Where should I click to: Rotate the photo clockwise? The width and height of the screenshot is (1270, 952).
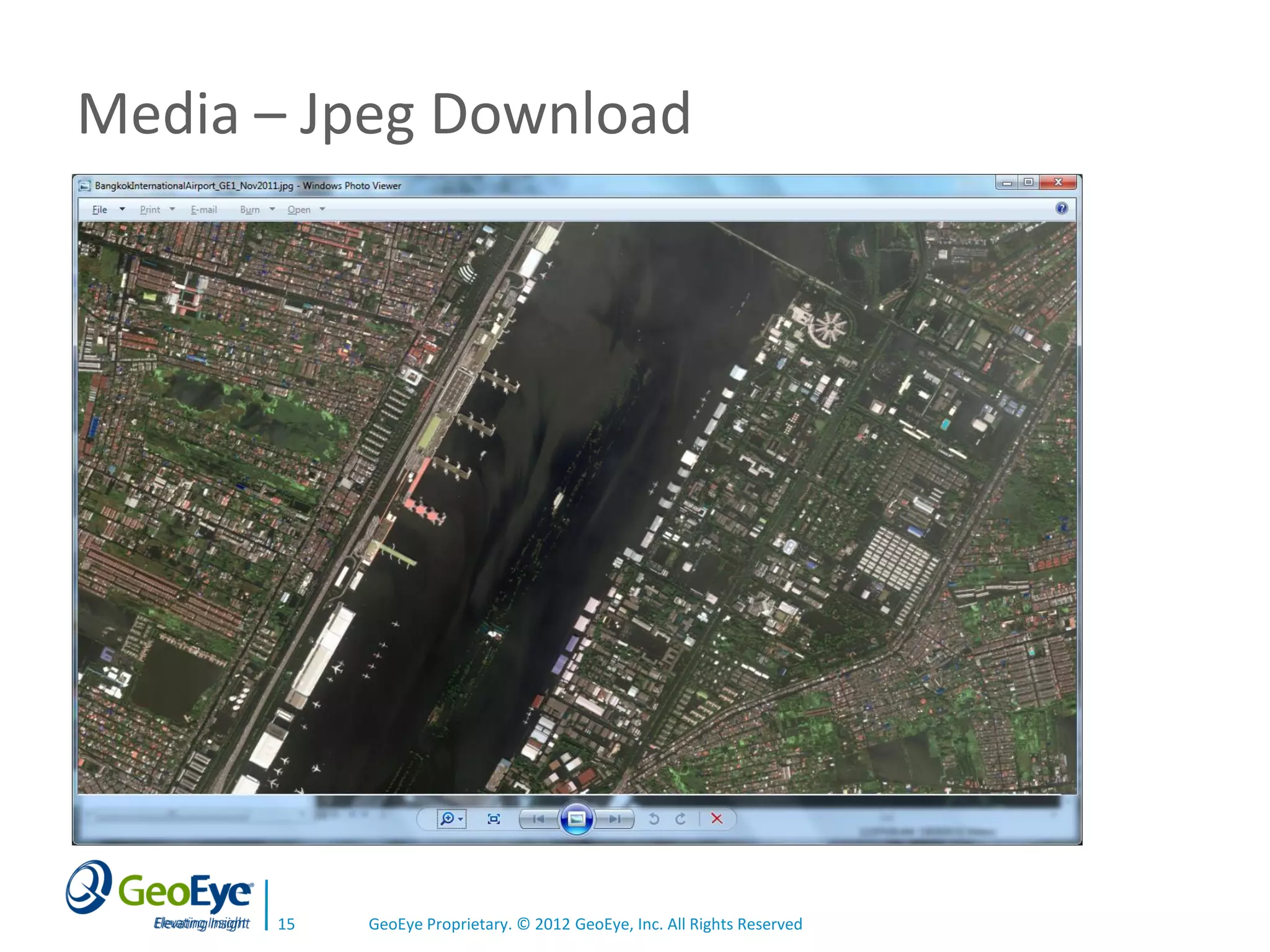click(681, 819)
